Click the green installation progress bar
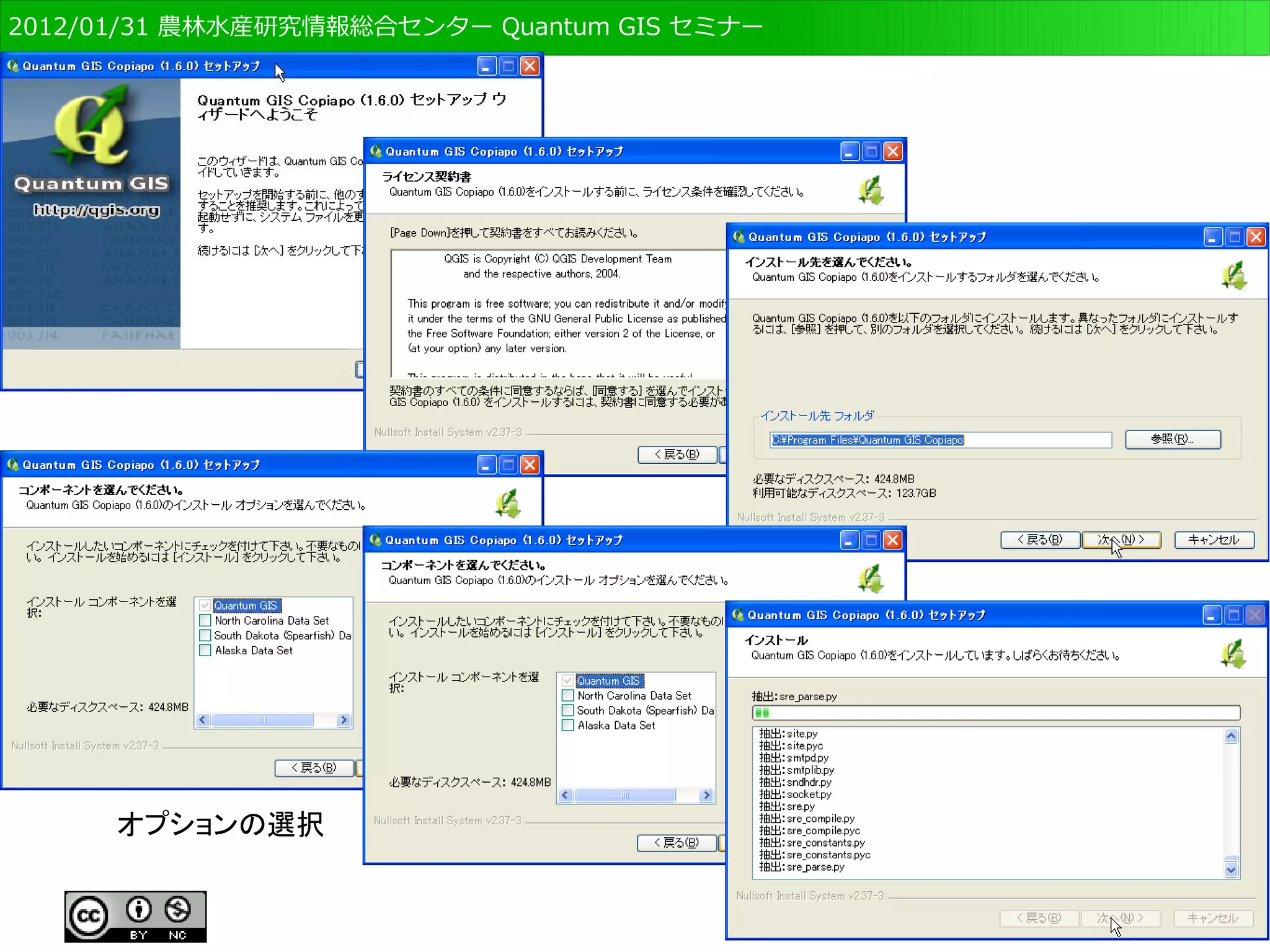The height and width of the screenshot is (952, 1270). [x=996, y=713]
